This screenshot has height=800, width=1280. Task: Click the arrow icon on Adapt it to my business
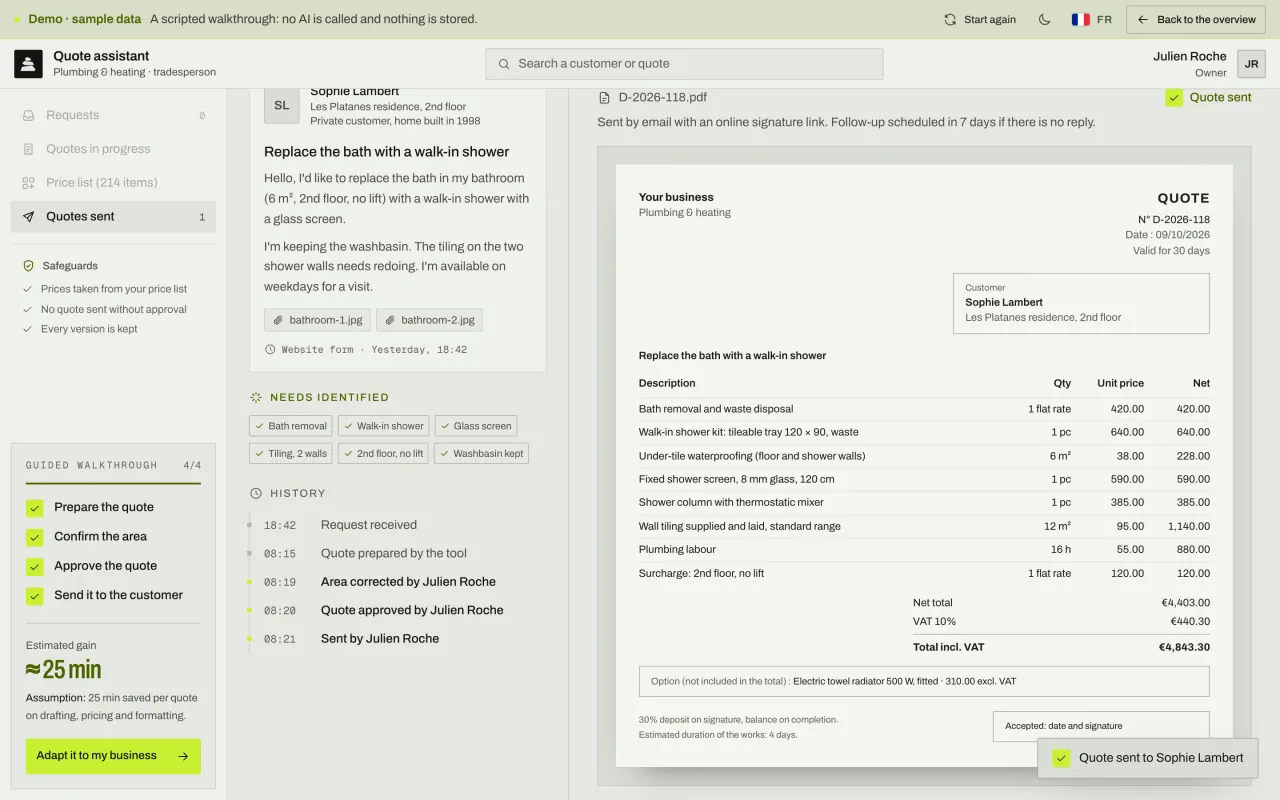point(183,756)
